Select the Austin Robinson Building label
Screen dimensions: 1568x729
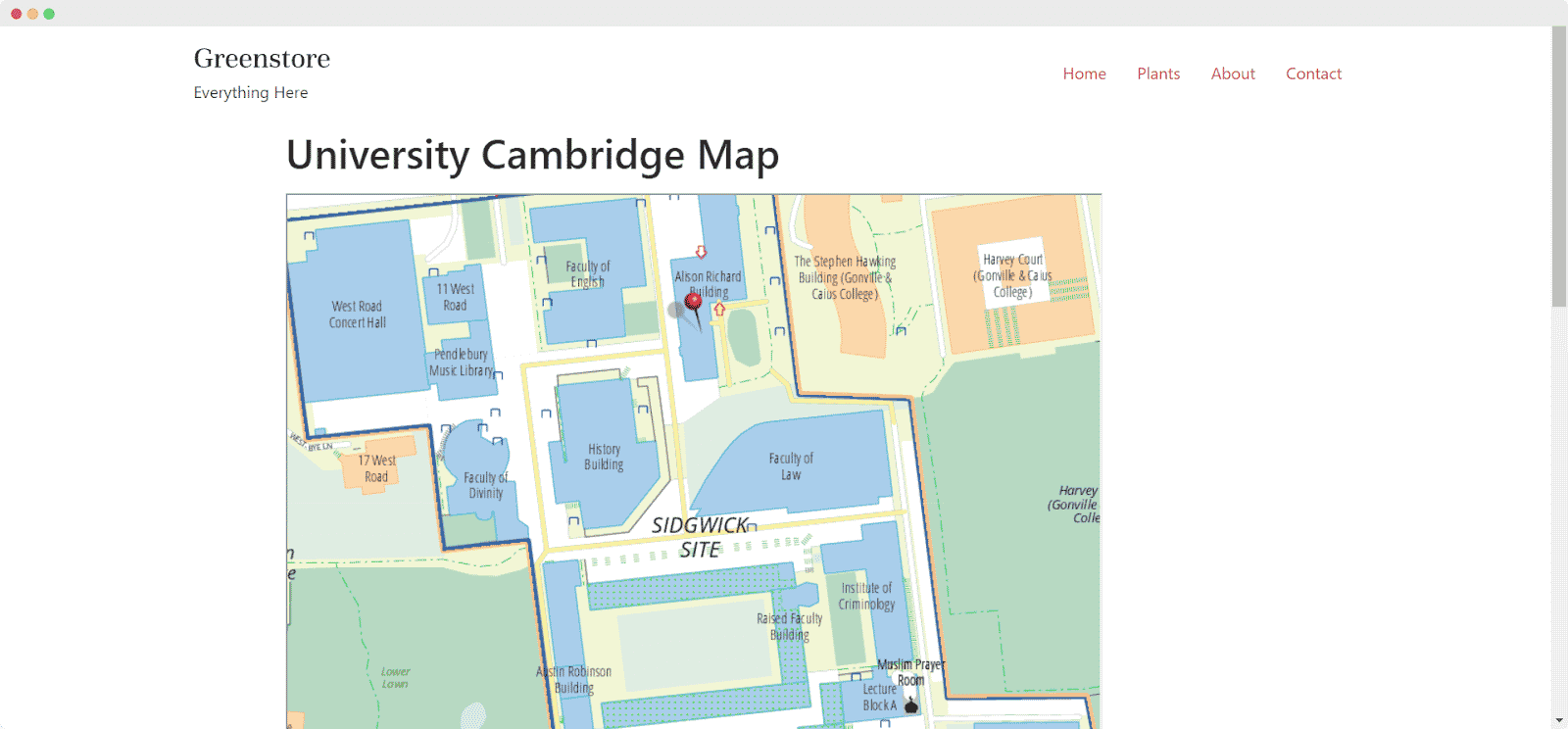(x=573, y=679)
